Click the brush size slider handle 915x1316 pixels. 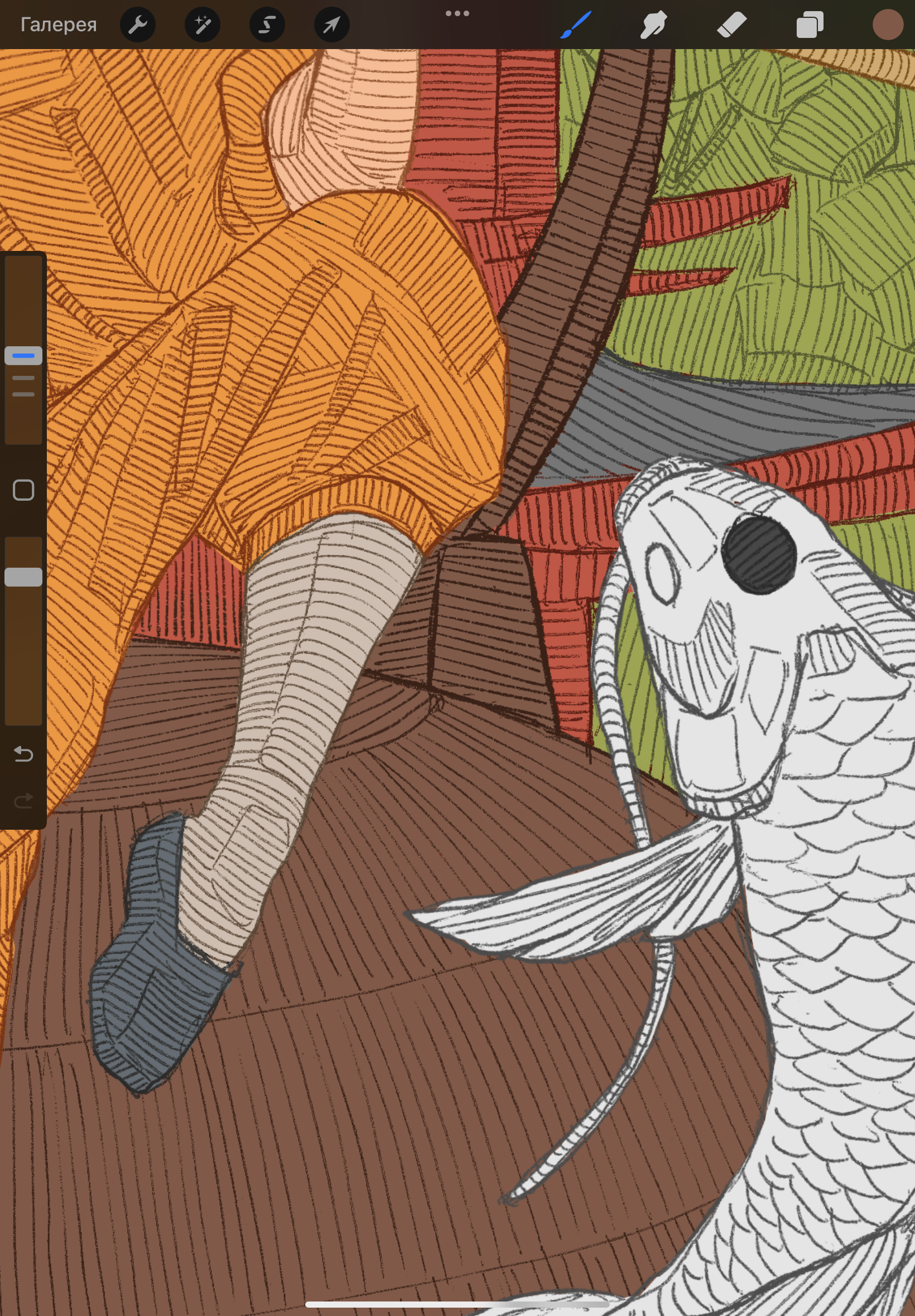pos(23,356)
